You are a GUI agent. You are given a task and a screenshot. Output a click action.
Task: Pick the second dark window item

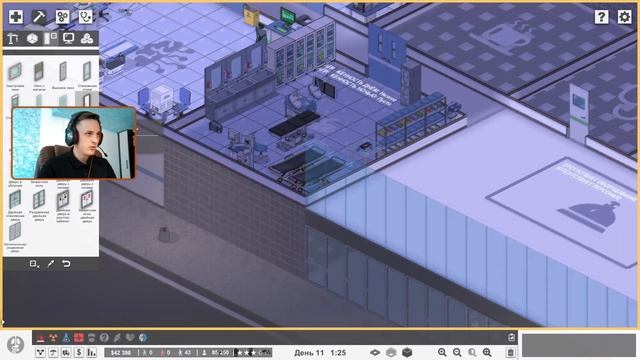(x=39, y=72)
